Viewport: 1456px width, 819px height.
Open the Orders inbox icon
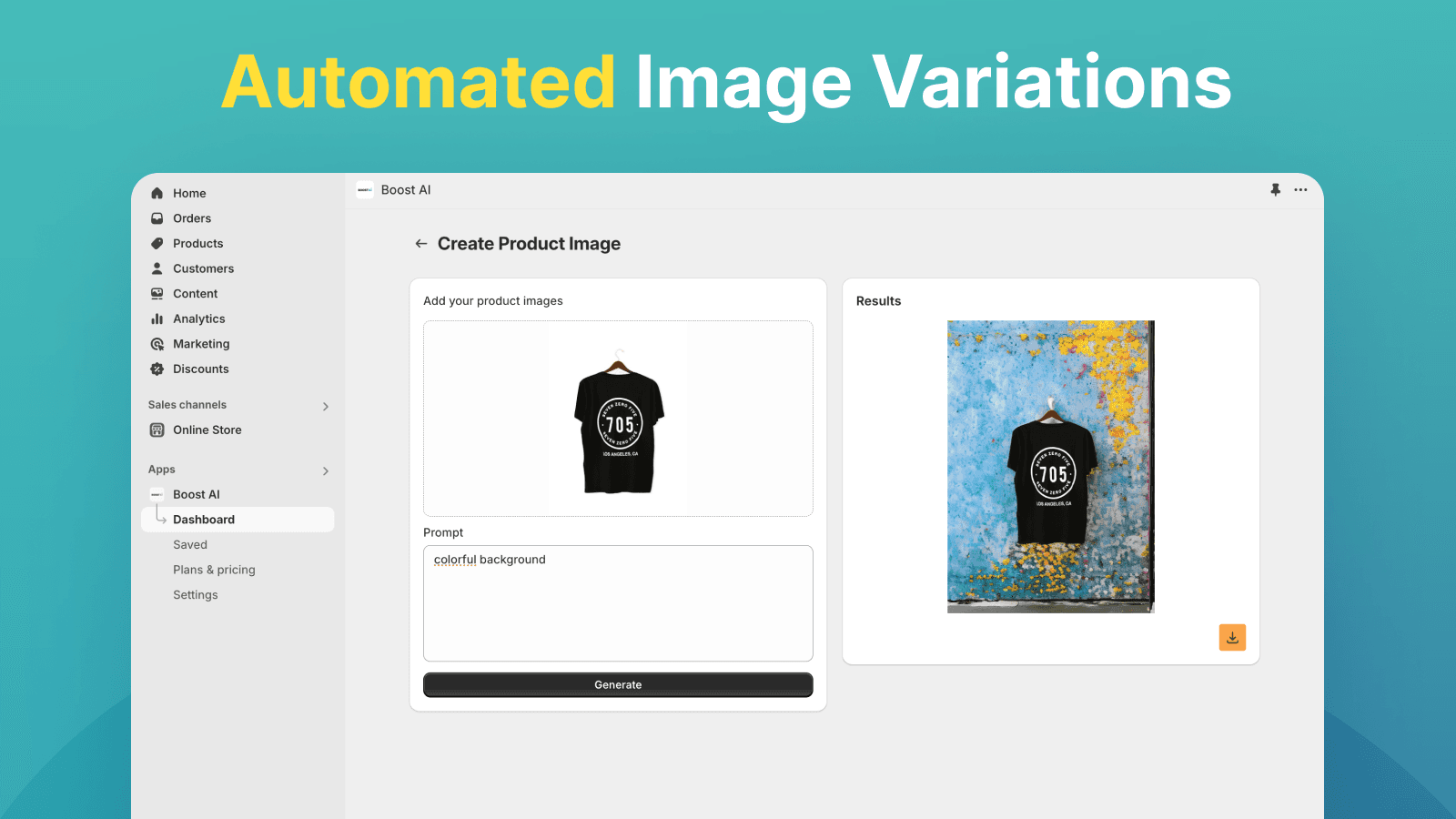(x=157, y=218)
